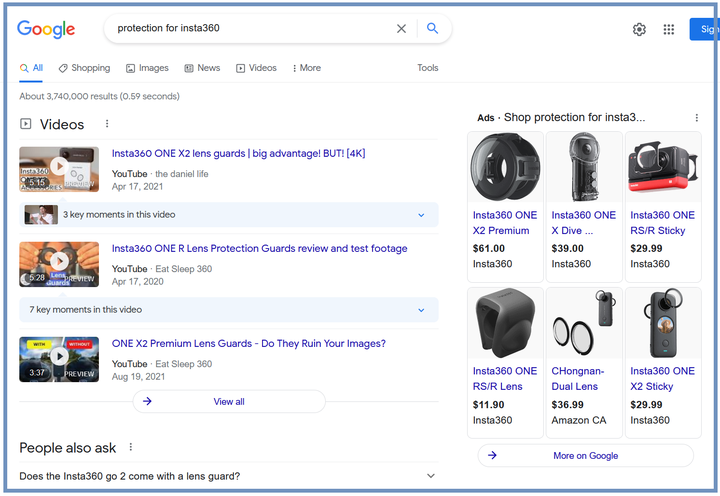Open the Insta360 ONE RS/R Lens ad link
The width and height of the screenshot is (720, 496).
(x=505, y=378)
